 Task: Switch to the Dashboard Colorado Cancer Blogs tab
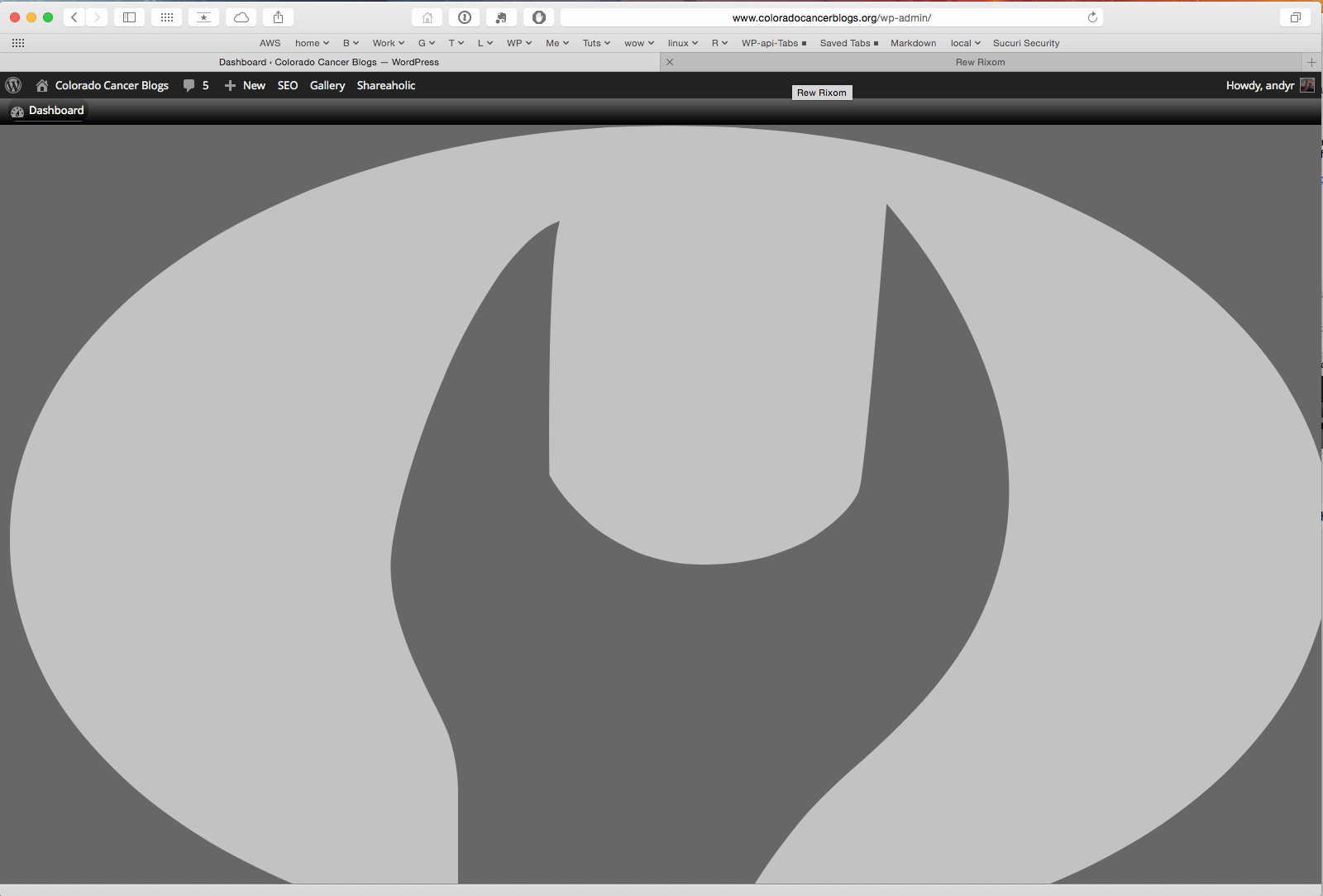point(329,62)
